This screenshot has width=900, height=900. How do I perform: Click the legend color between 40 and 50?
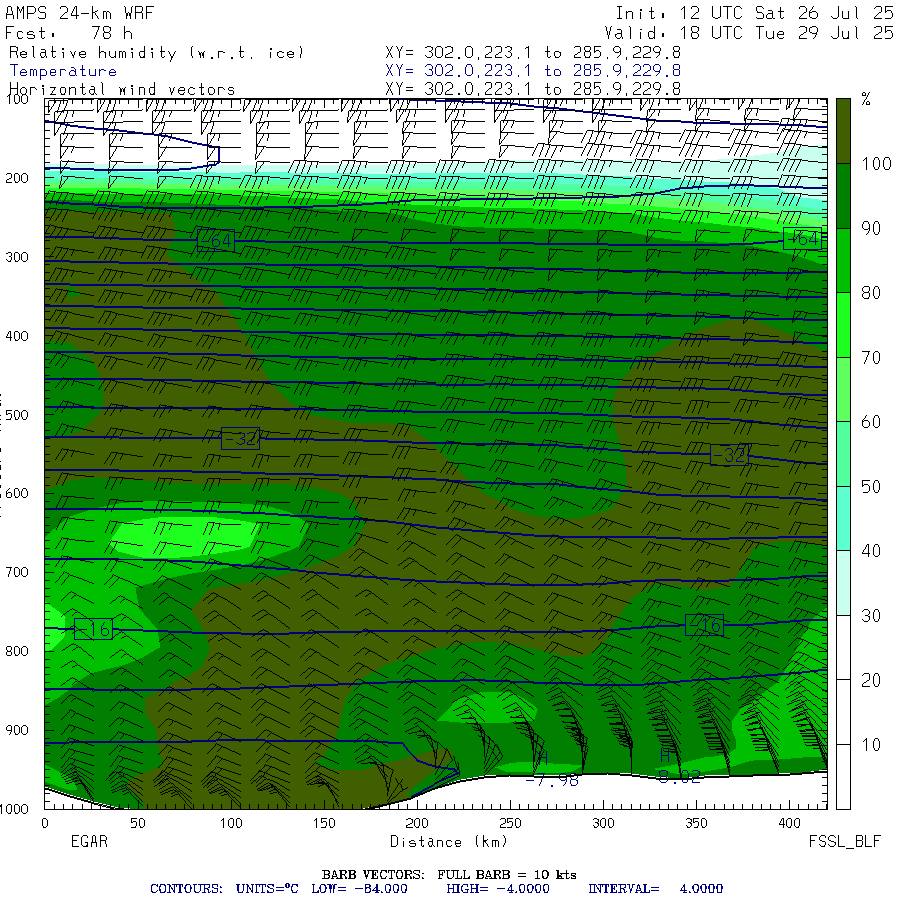click(x=843, y=518)
